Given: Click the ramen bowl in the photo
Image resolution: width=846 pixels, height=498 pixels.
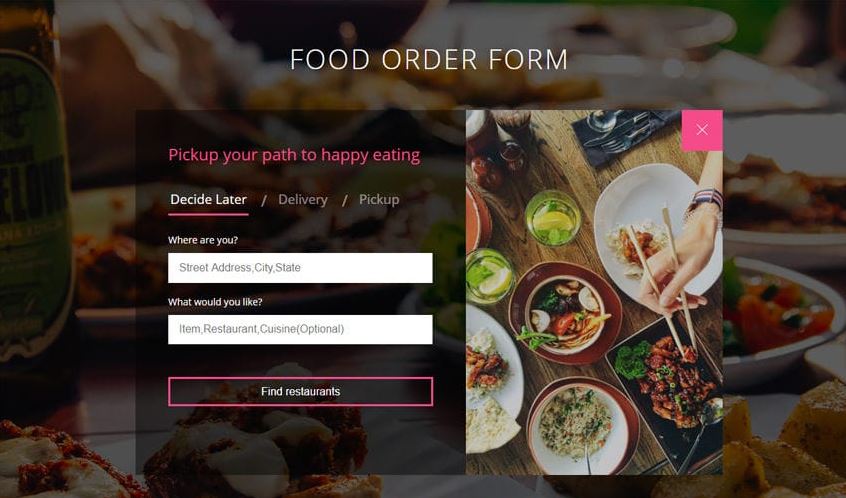Looking at the screenshot, I should pos(565,314).
